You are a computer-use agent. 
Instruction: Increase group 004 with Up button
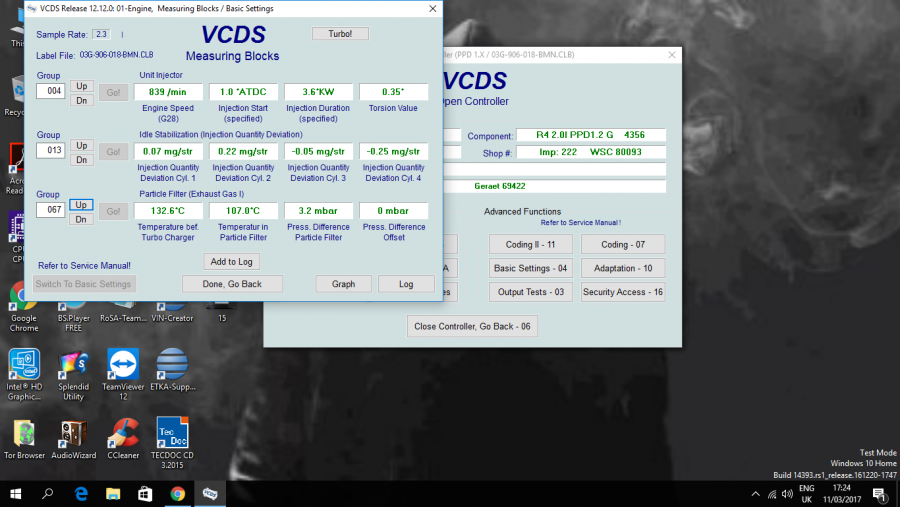[83, 86]
